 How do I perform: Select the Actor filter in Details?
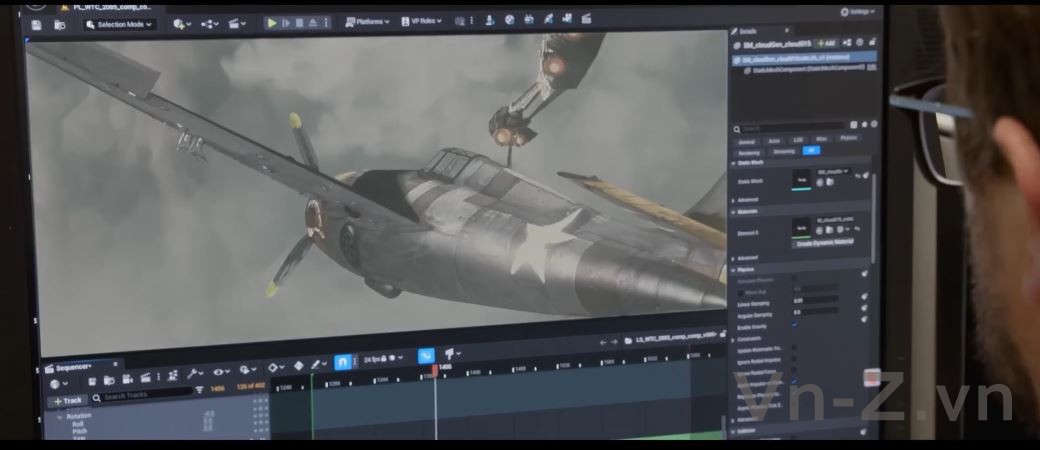[x=774, y=141]
